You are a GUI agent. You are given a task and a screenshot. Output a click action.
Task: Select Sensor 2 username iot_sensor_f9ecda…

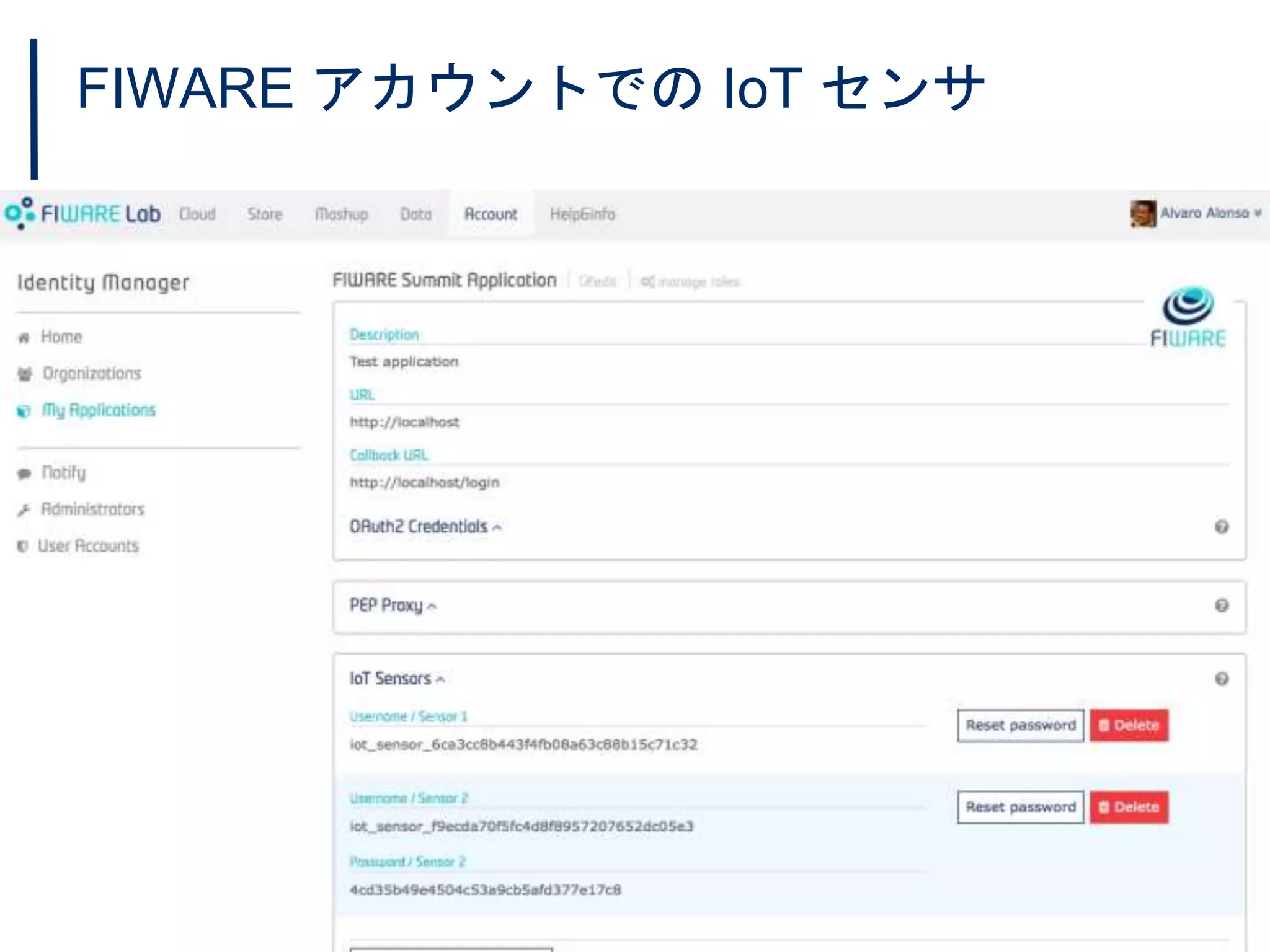coord(522,826)
